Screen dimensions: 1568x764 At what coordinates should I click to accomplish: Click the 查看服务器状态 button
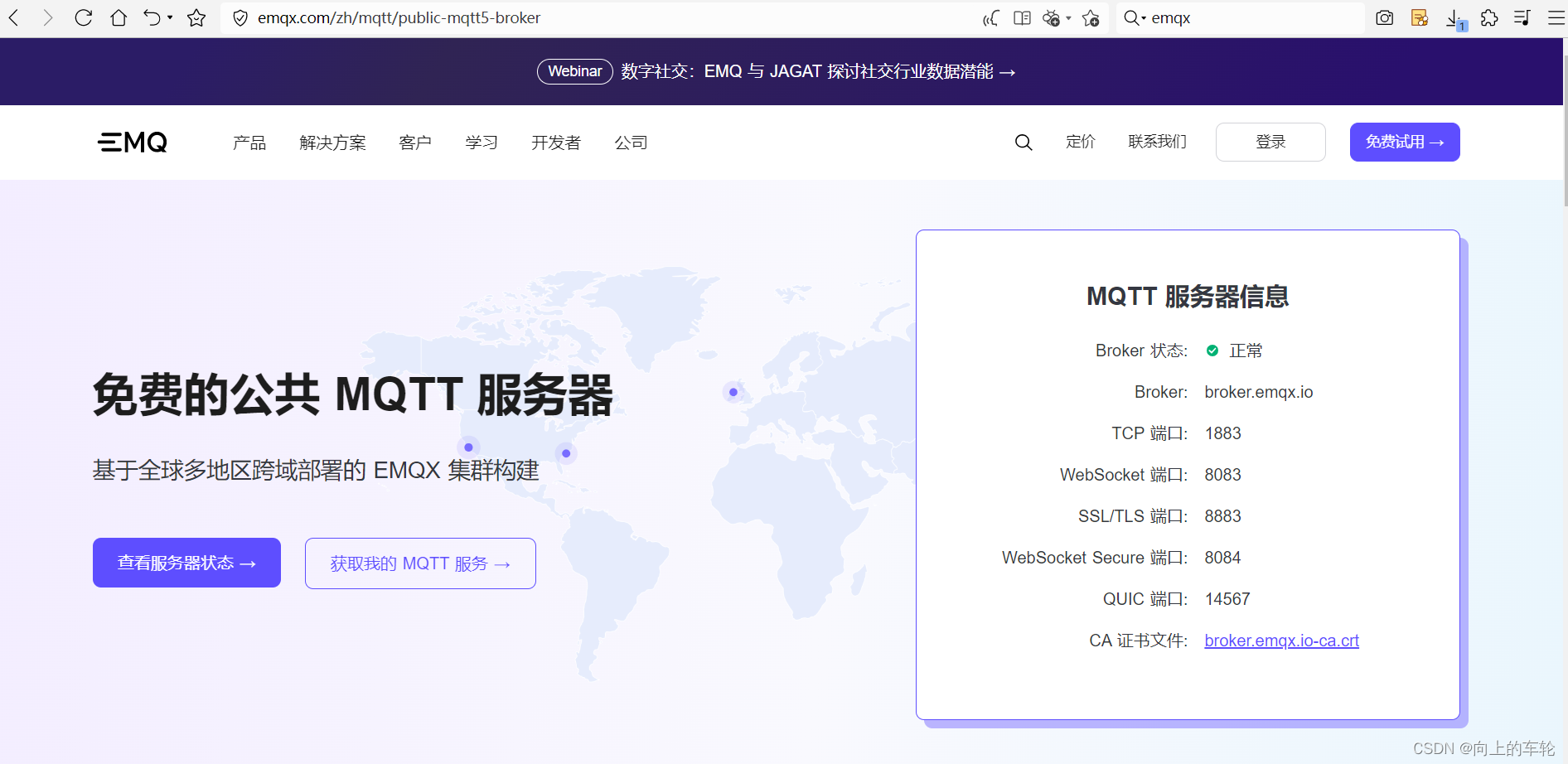(x=186, y=563)
